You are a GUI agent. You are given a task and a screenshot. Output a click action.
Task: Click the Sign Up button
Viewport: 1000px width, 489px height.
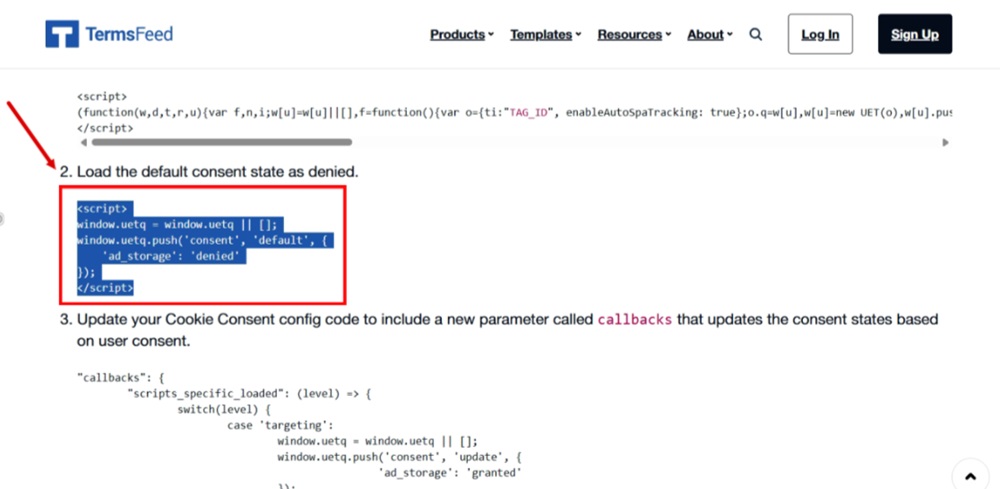click(915, 34)
